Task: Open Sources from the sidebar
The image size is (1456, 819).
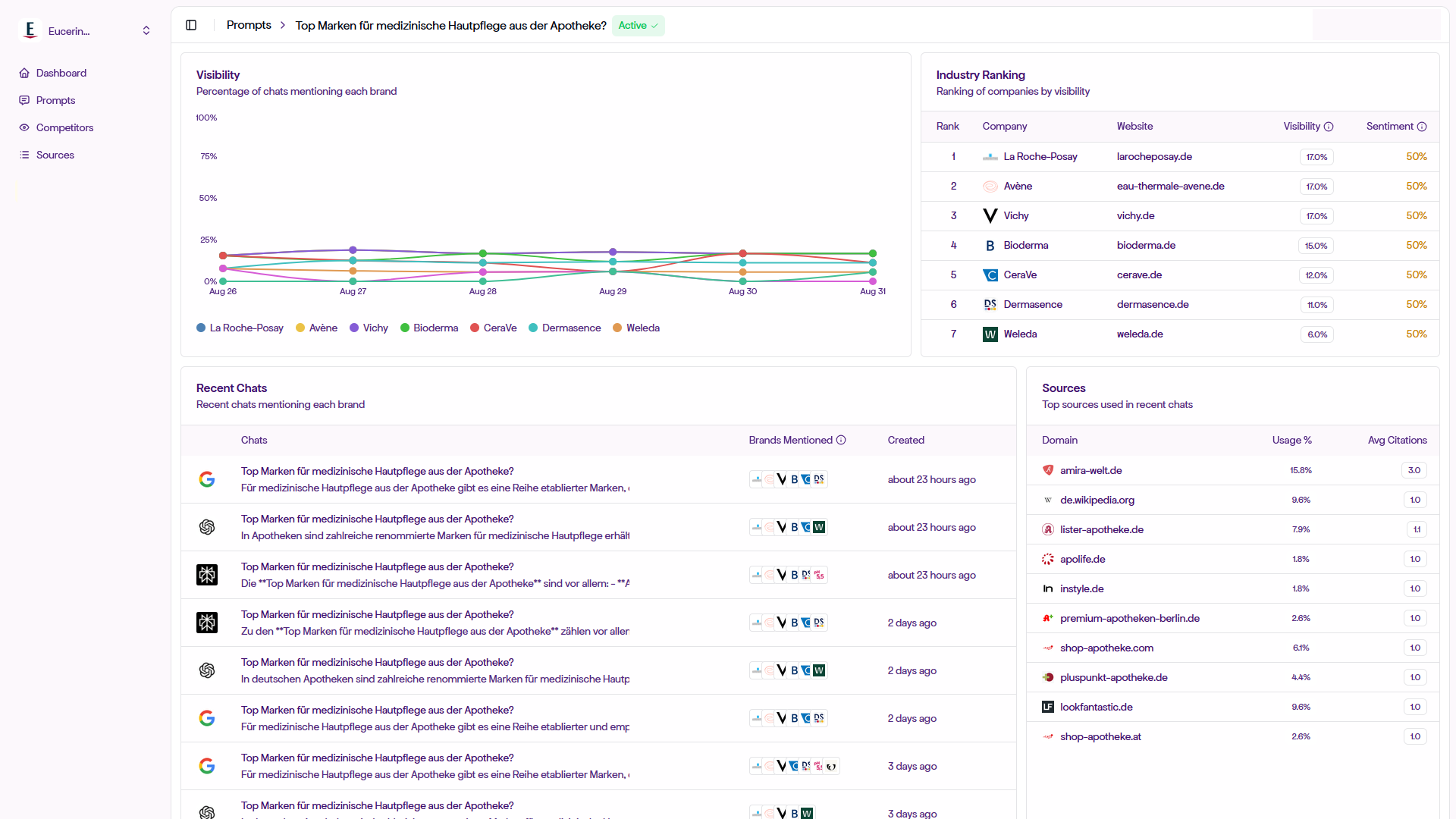Action: click(55, 155)
